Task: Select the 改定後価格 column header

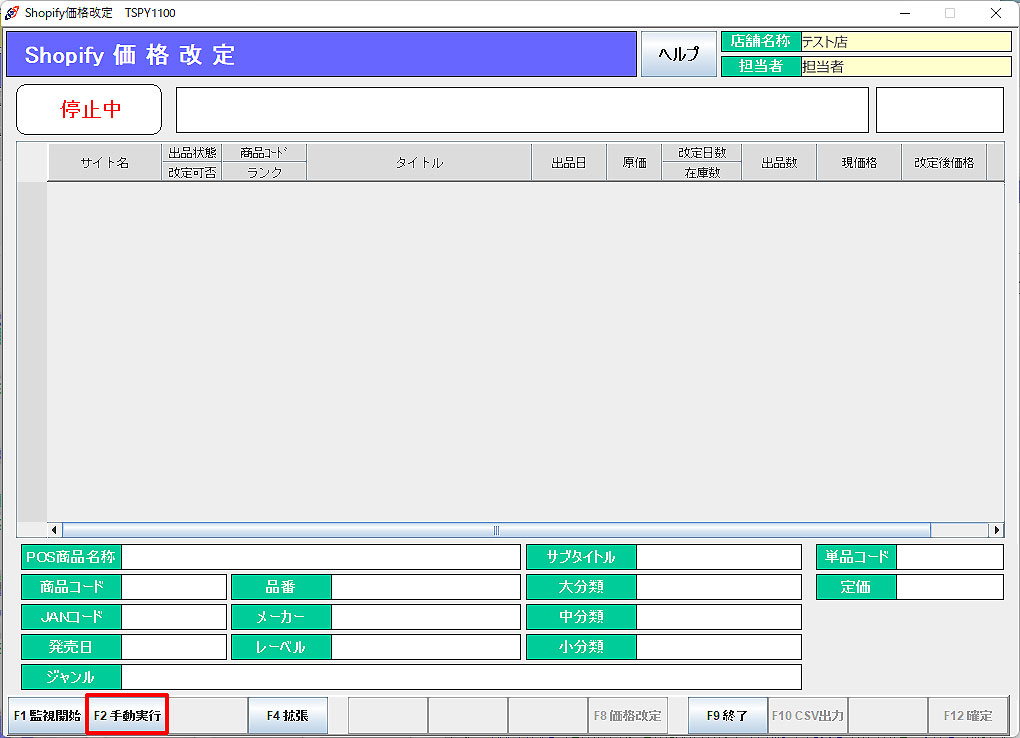Action: click(943, 162)
